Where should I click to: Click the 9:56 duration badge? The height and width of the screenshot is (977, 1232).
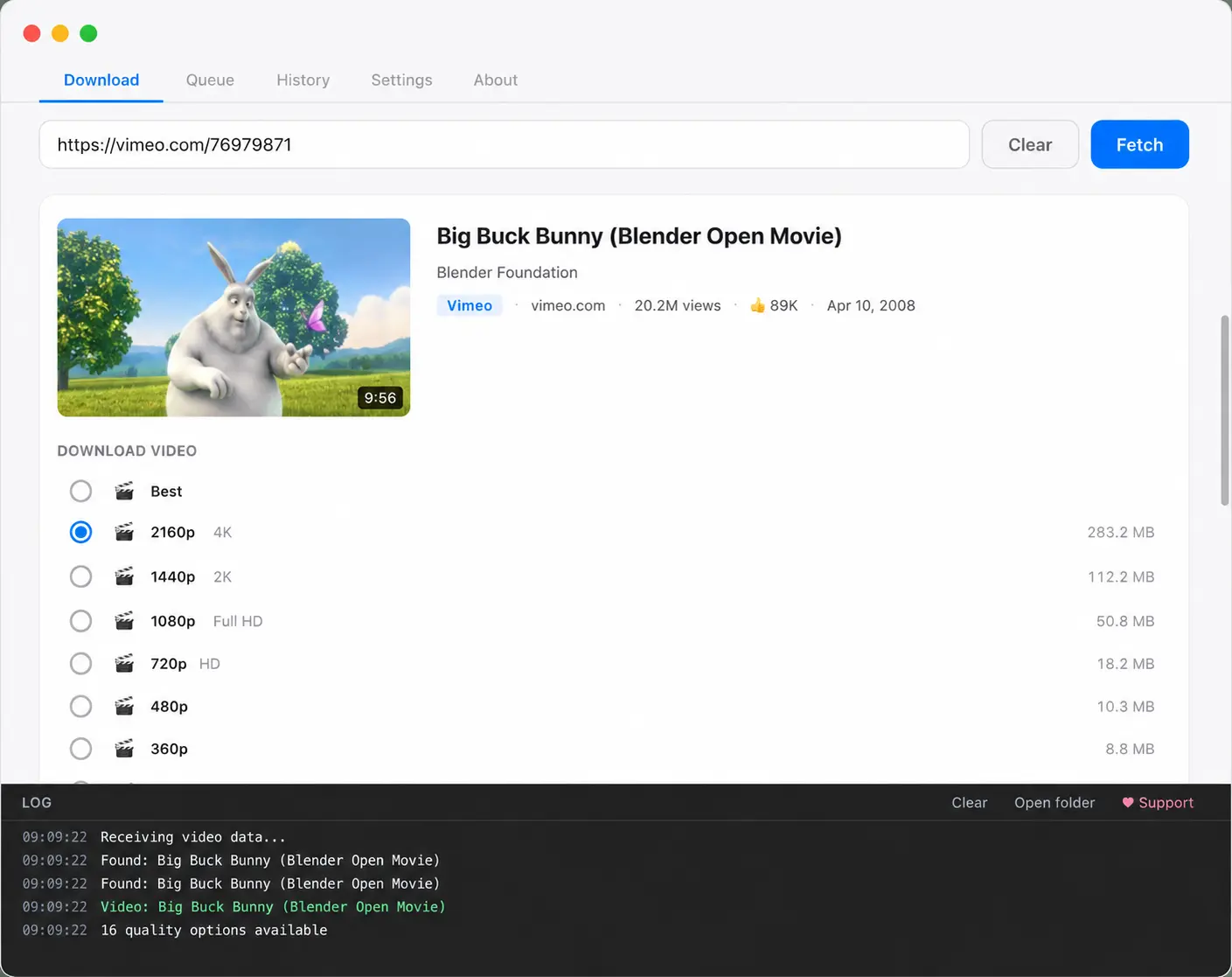380,398
